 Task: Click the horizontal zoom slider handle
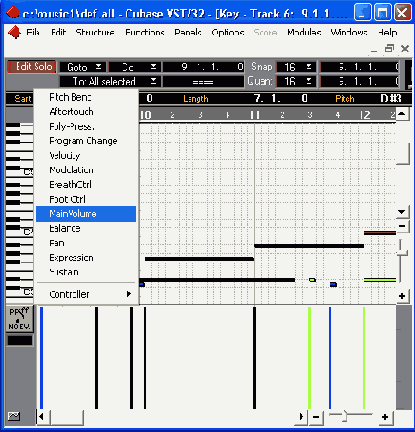click(x=345, y=416)
